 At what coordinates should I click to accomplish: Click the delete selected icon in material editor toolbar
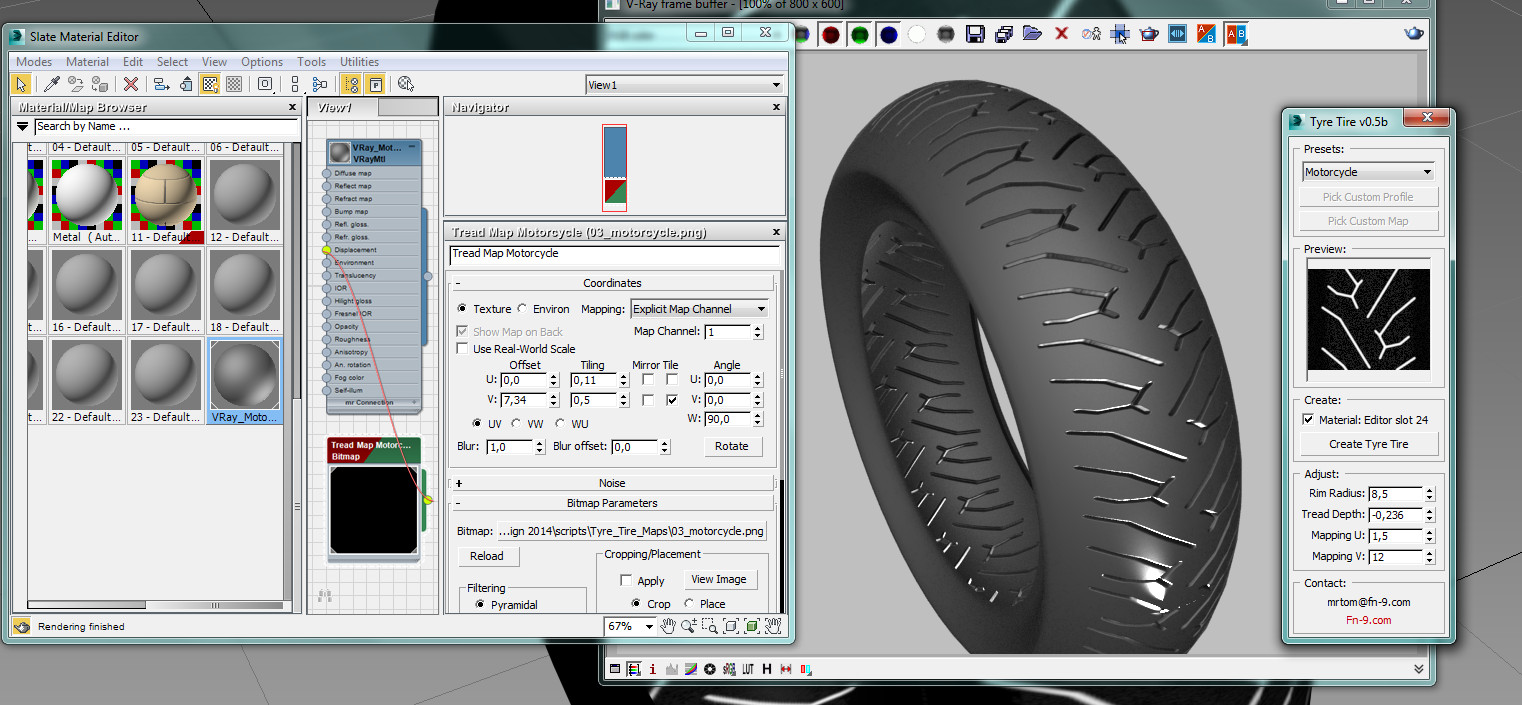[130, 84]
